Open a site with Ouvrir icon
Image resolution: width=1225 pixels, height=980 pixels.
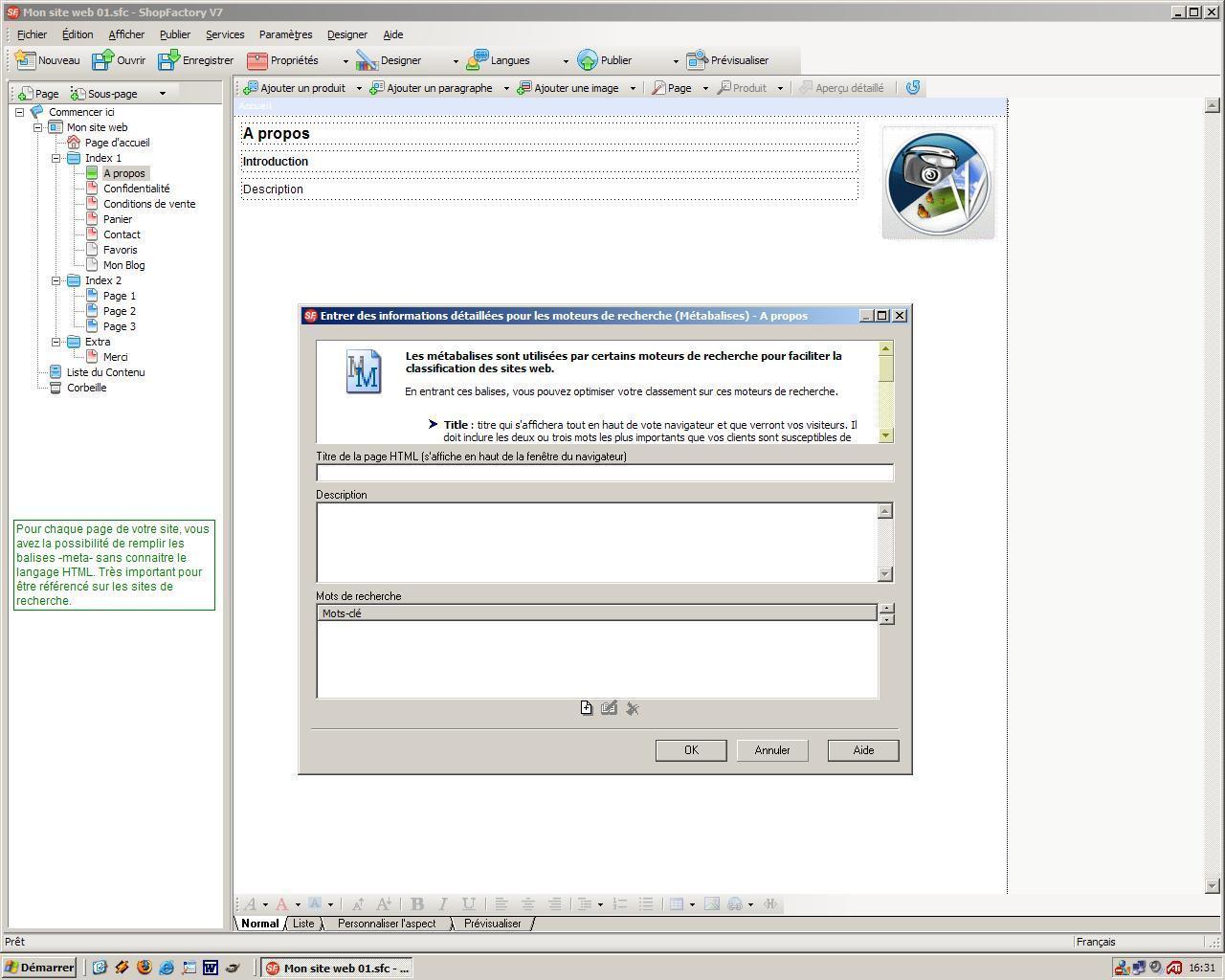point(102,60)
